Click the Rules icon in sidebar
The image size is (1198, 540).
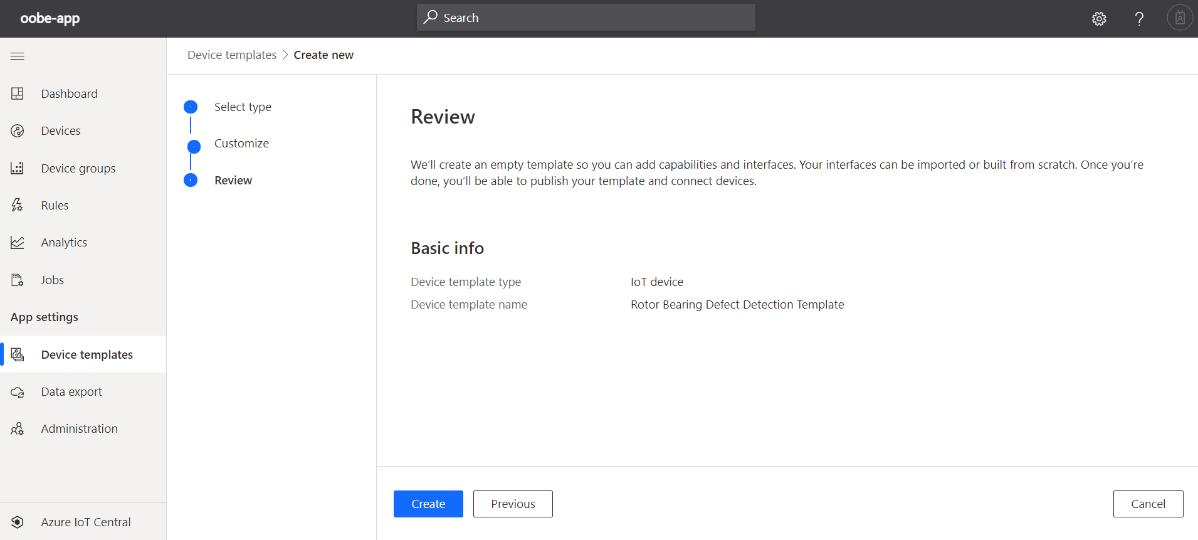click(17, 205)
